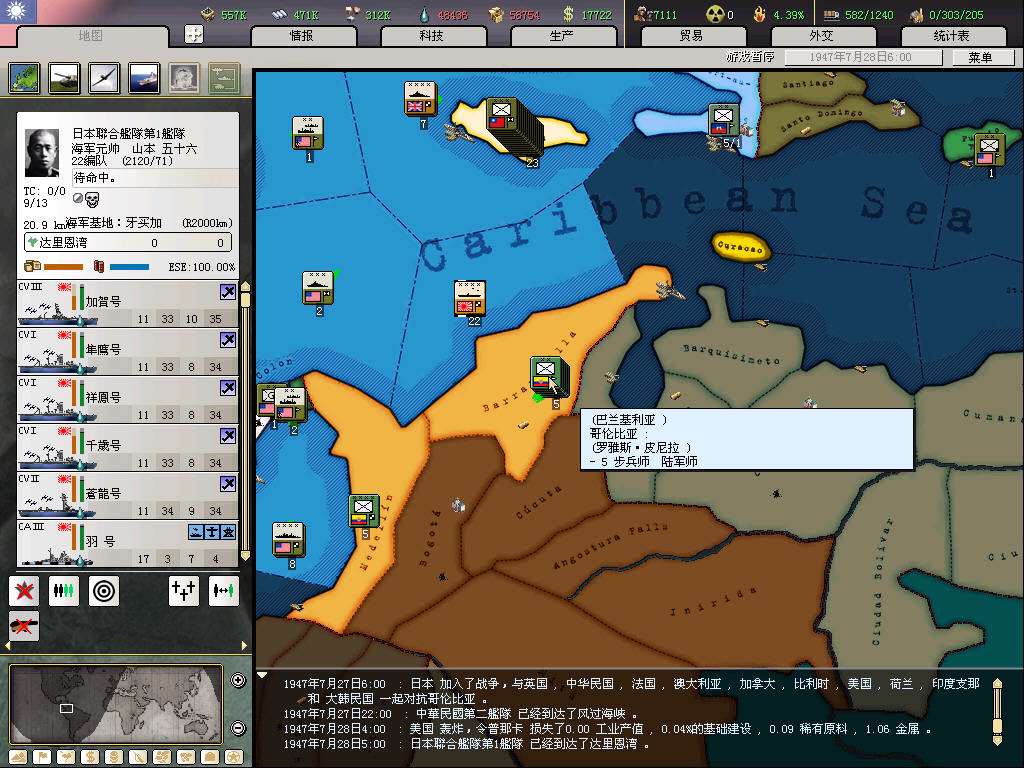Switch to terrain map mode mountain icon
1024x768 pixels.
(x=18, y=758)
